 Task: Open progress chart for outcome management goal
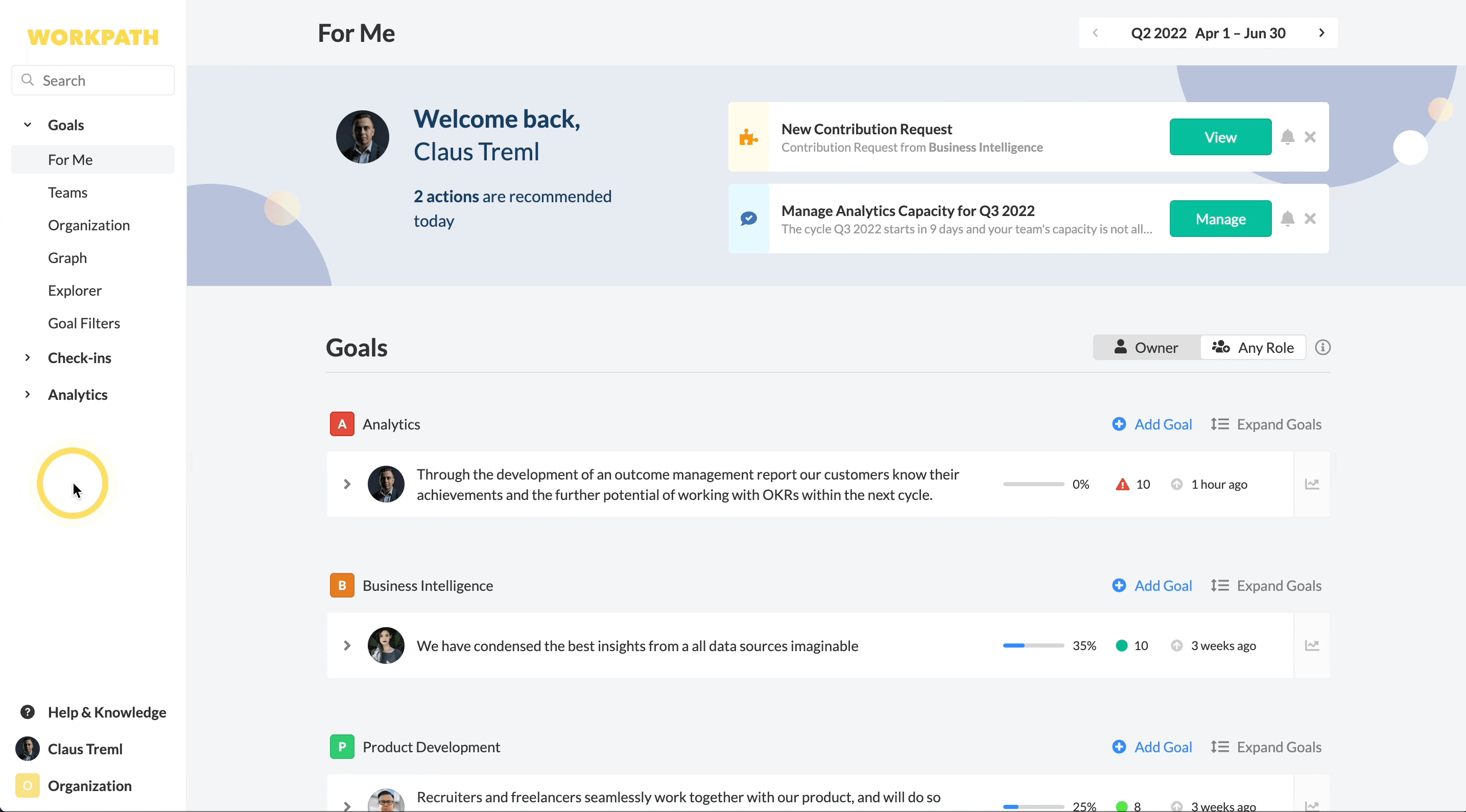click(x=1312, y=484)
